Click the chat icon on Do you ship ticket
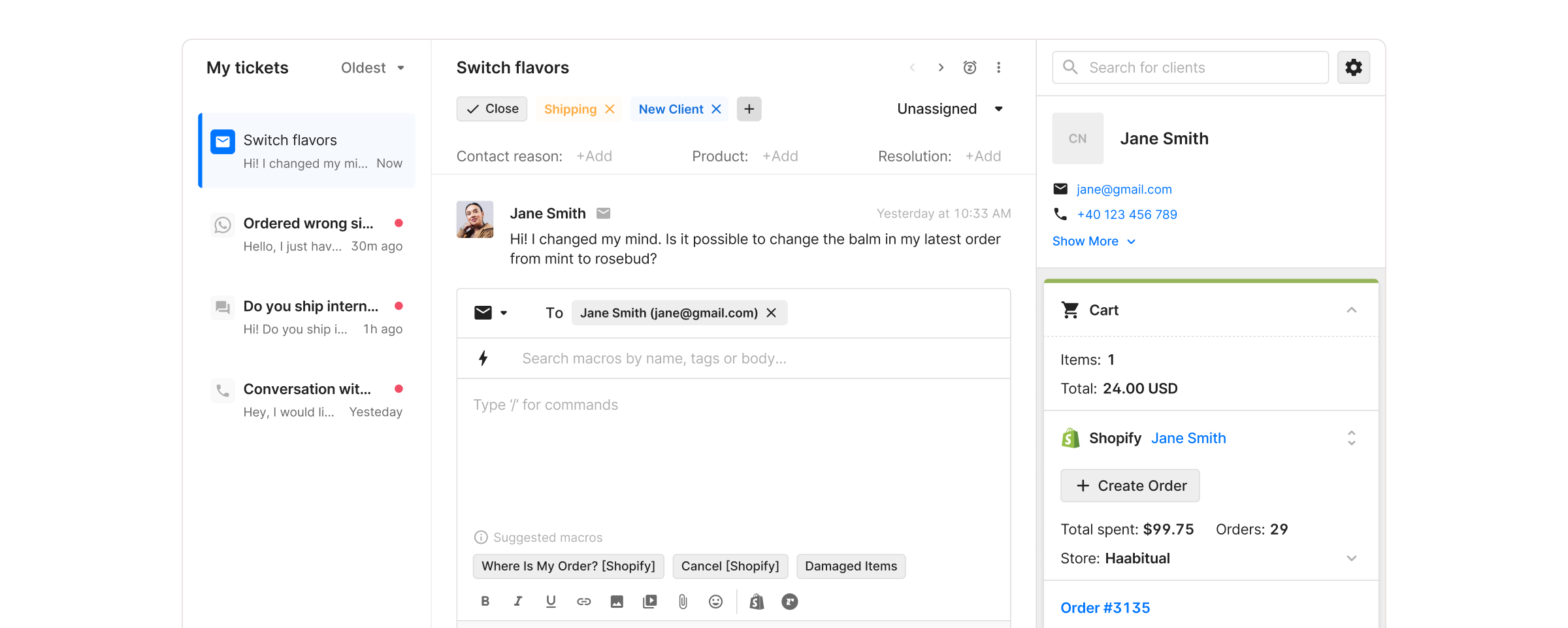 [x=223, y=307]
